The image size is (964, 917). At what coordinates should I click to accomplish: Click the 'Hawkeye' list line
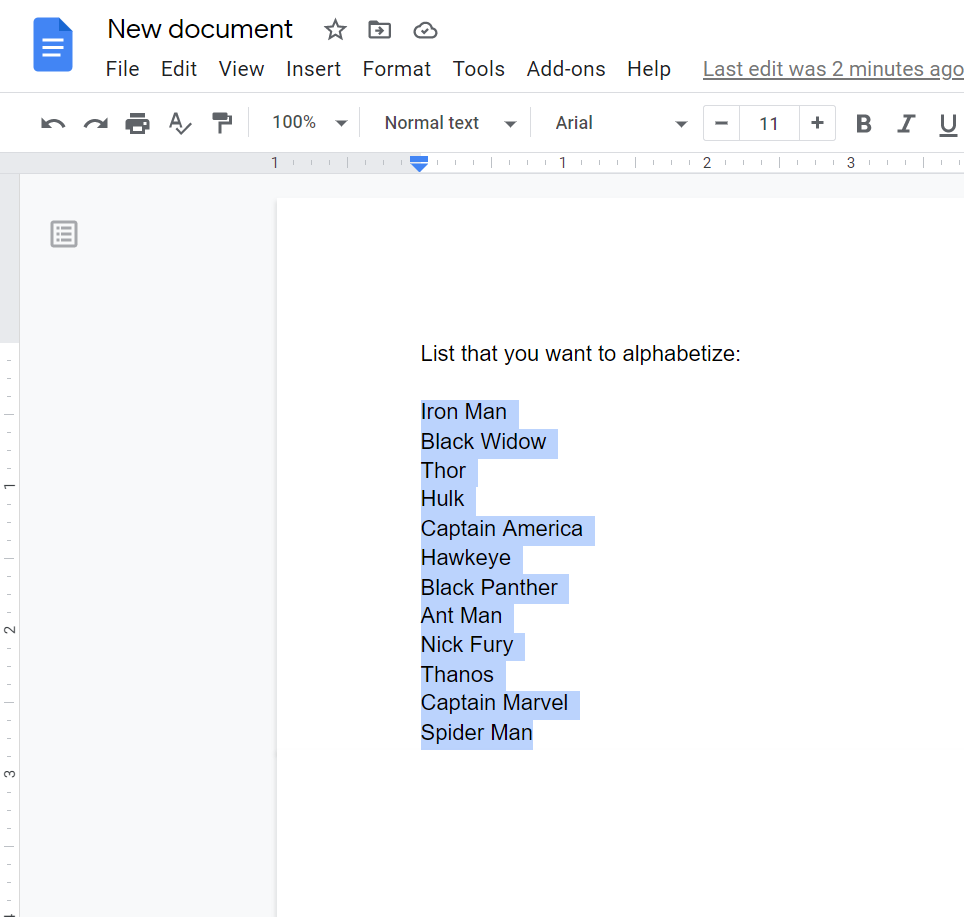coord(466,557)
